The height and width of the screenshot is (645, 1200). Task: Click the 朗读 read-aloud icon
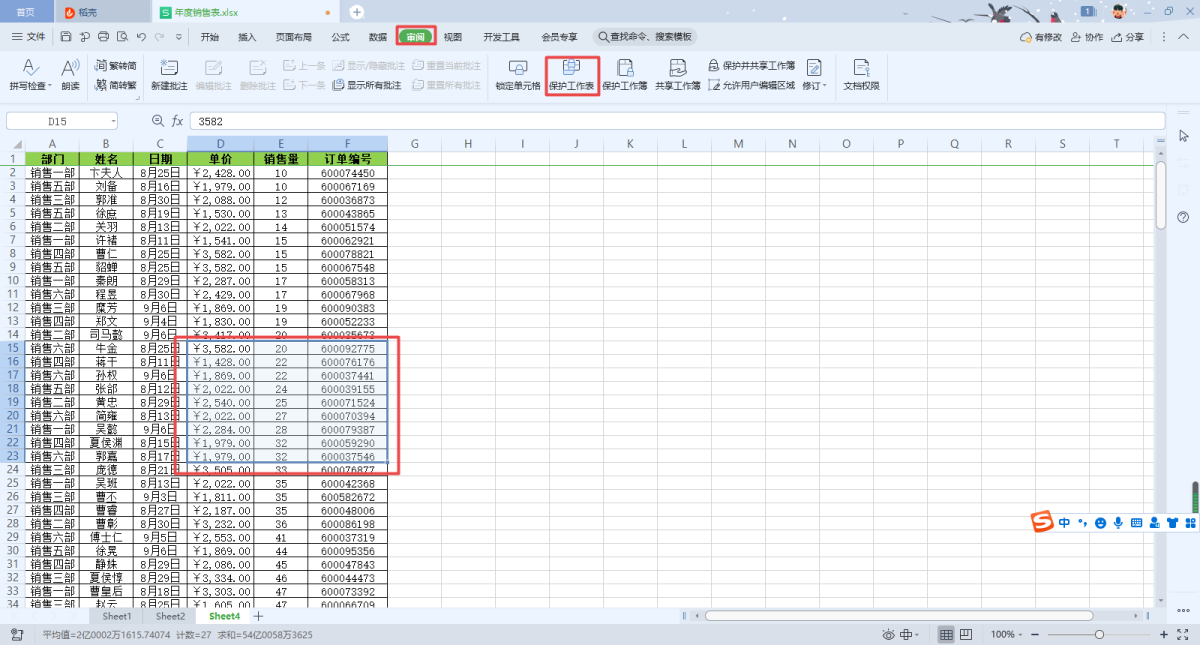tap(70, 73)
